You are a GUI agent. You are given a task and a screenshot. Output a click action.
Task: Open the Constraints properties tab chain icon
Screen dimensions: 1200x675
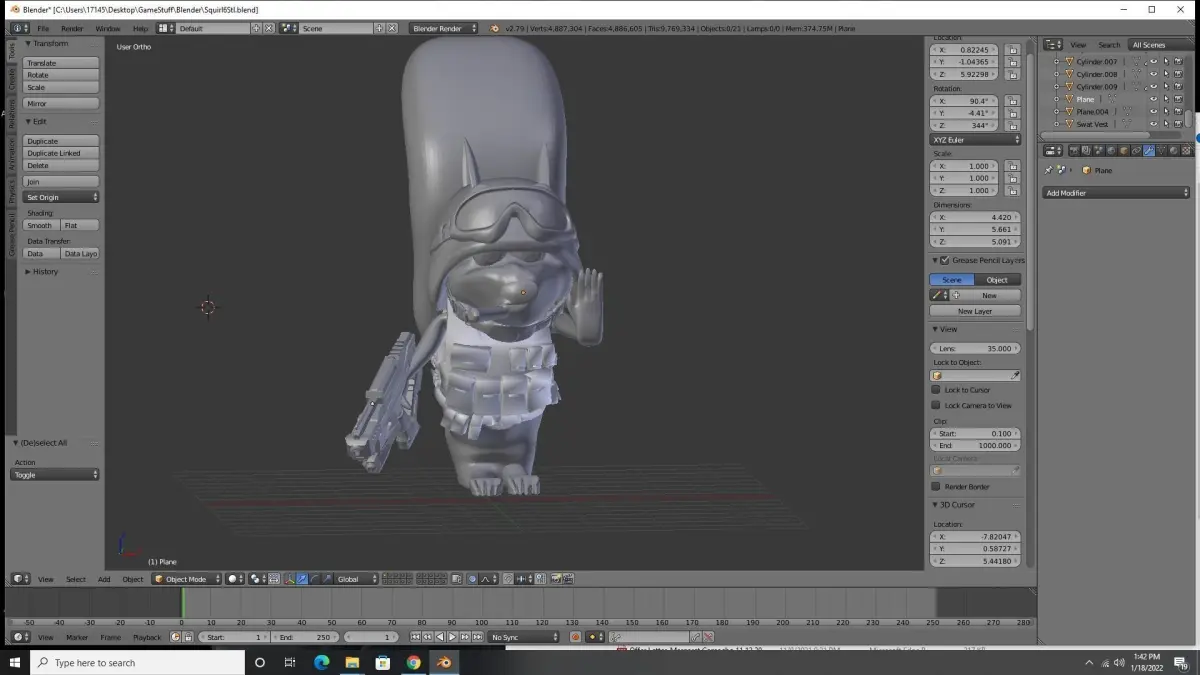tap(1136, 150)
